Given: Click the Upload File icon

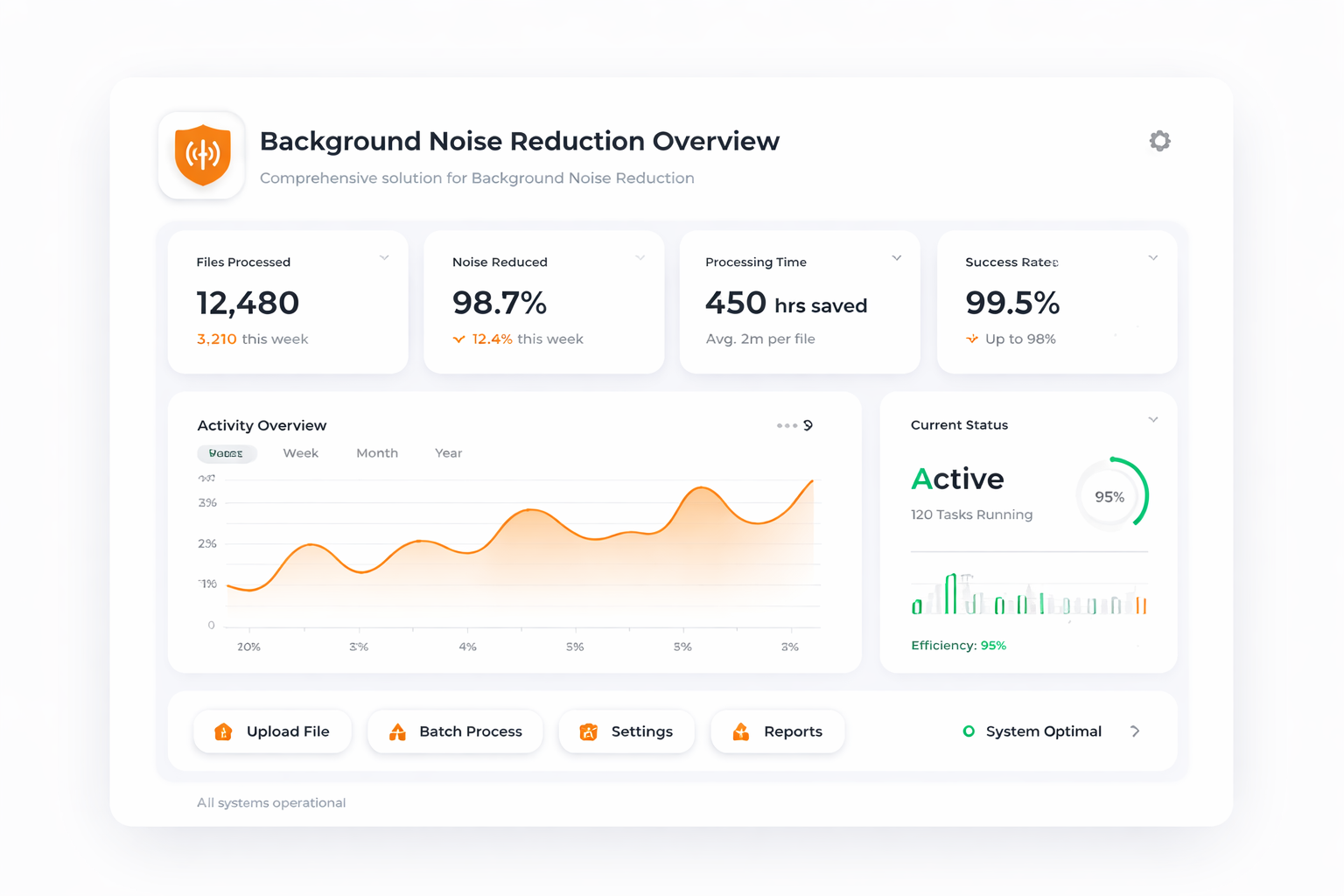Looking at the screenshot, I should point(223,731).
